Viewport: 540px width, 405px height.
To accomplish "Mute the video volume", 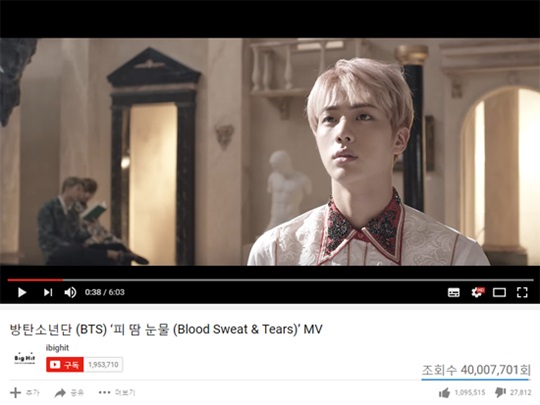I will pos(70,292).
